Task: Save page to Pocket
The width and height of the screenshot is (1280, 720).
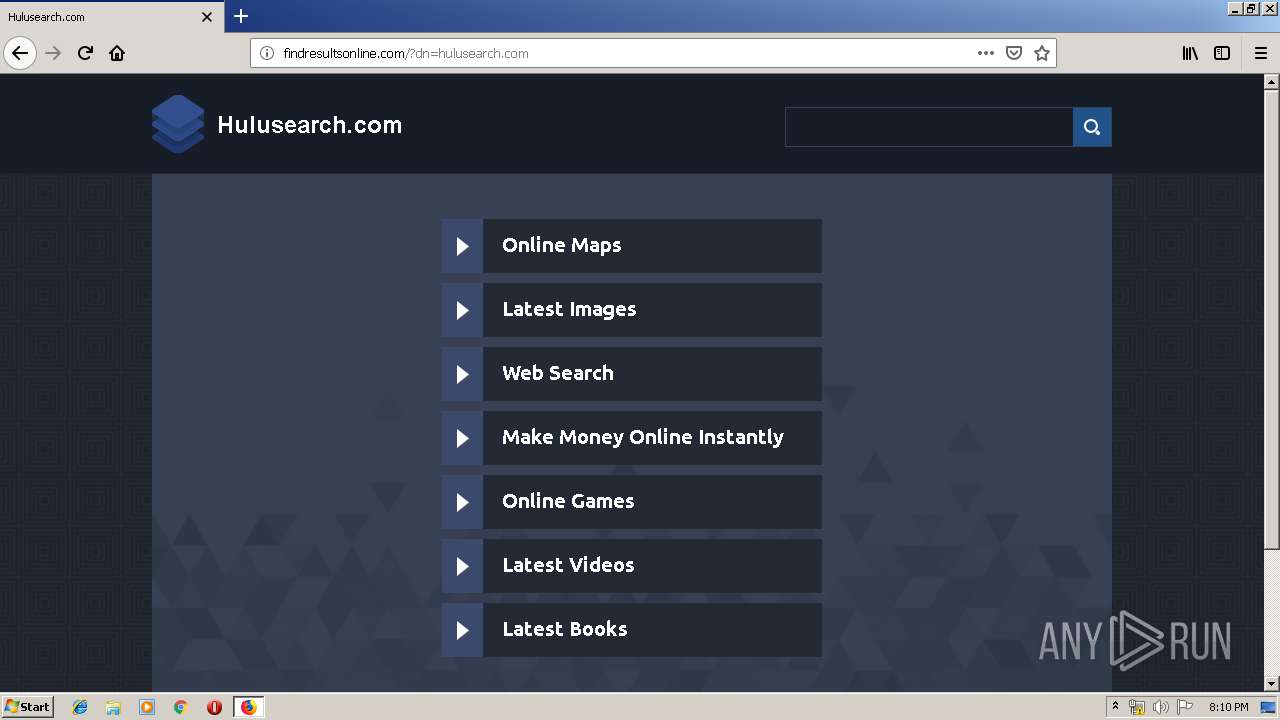Action: click(1014, 53)
